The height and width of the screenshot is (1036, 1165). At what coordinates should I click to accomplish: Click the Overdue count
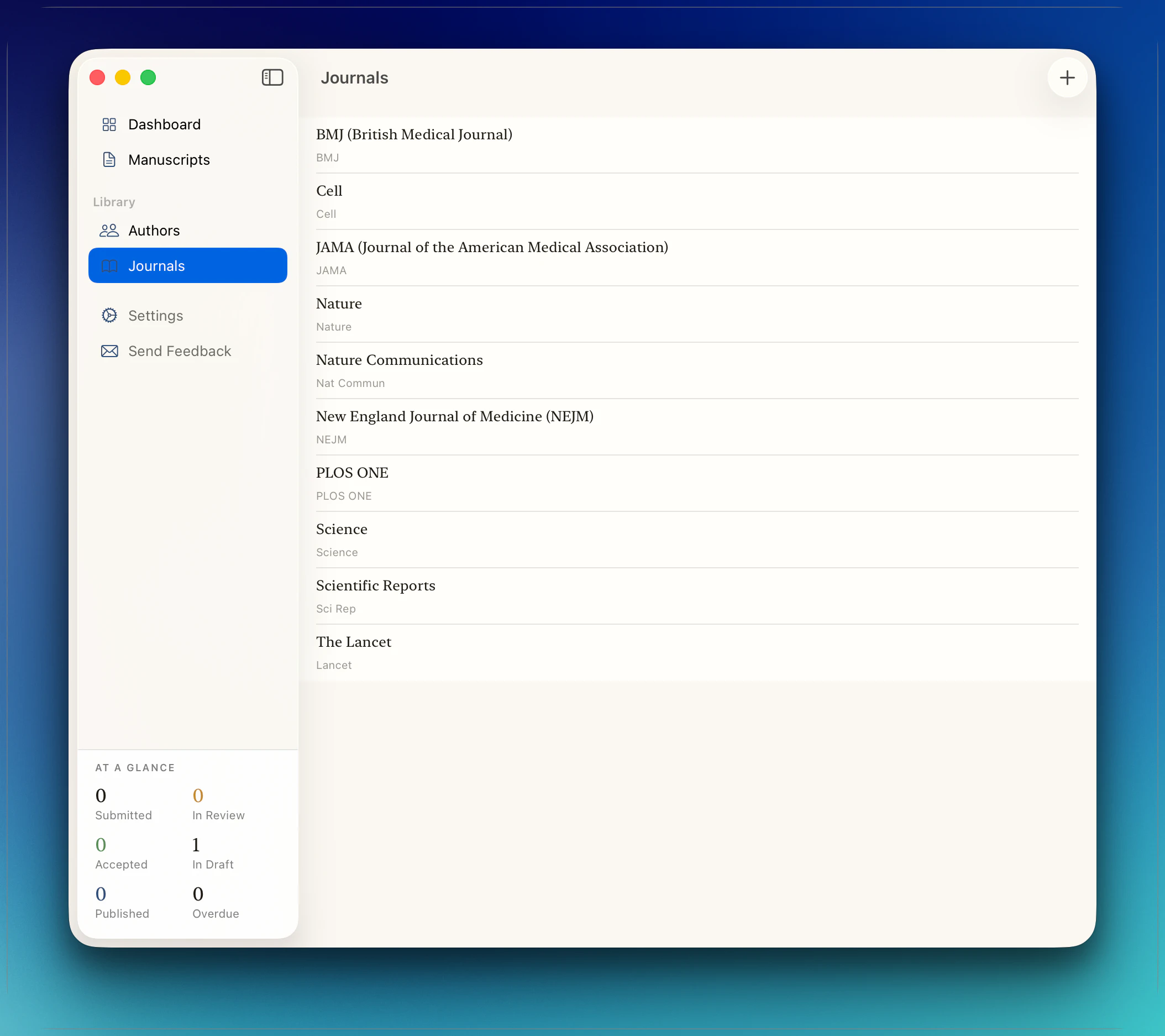[x=198, y=893]
